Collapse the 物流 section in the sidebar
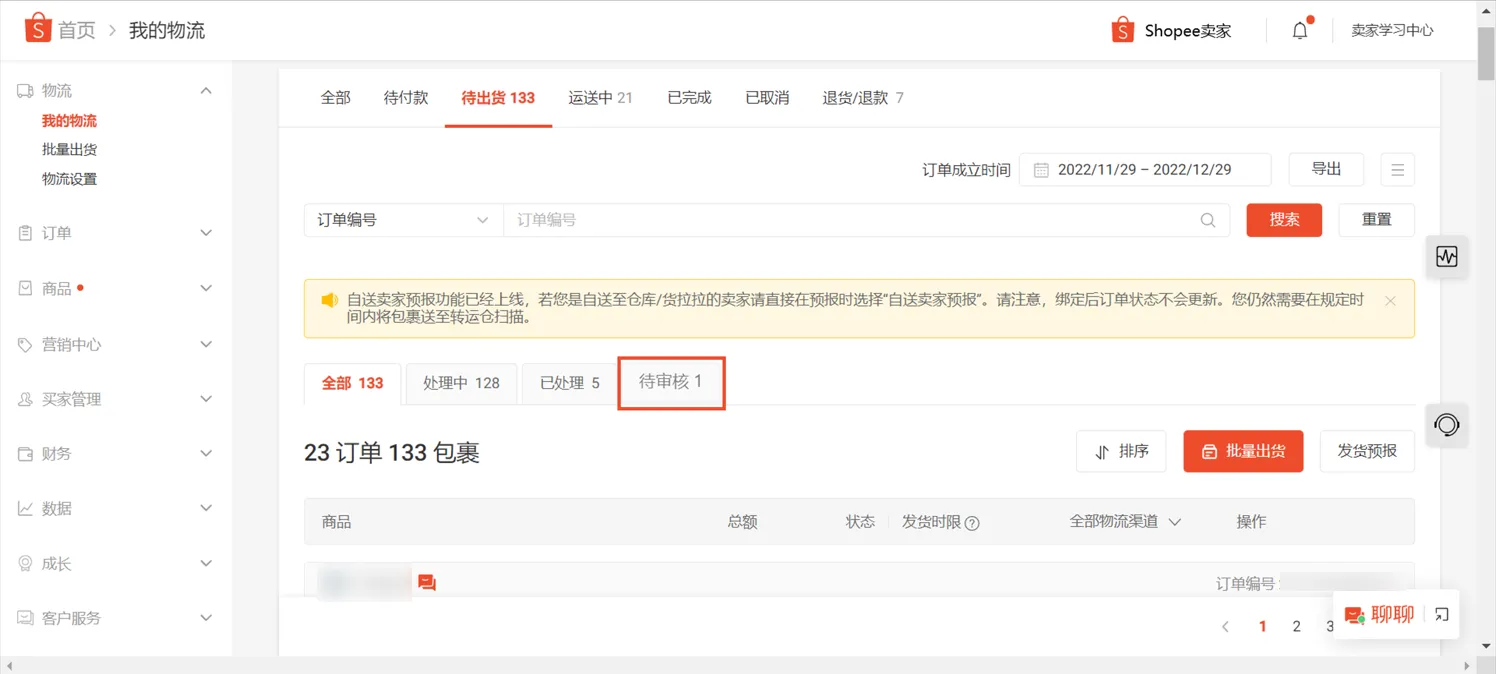Image resolution: width=1496 pixels, height=674 pixels. click(x=205, y=90)
